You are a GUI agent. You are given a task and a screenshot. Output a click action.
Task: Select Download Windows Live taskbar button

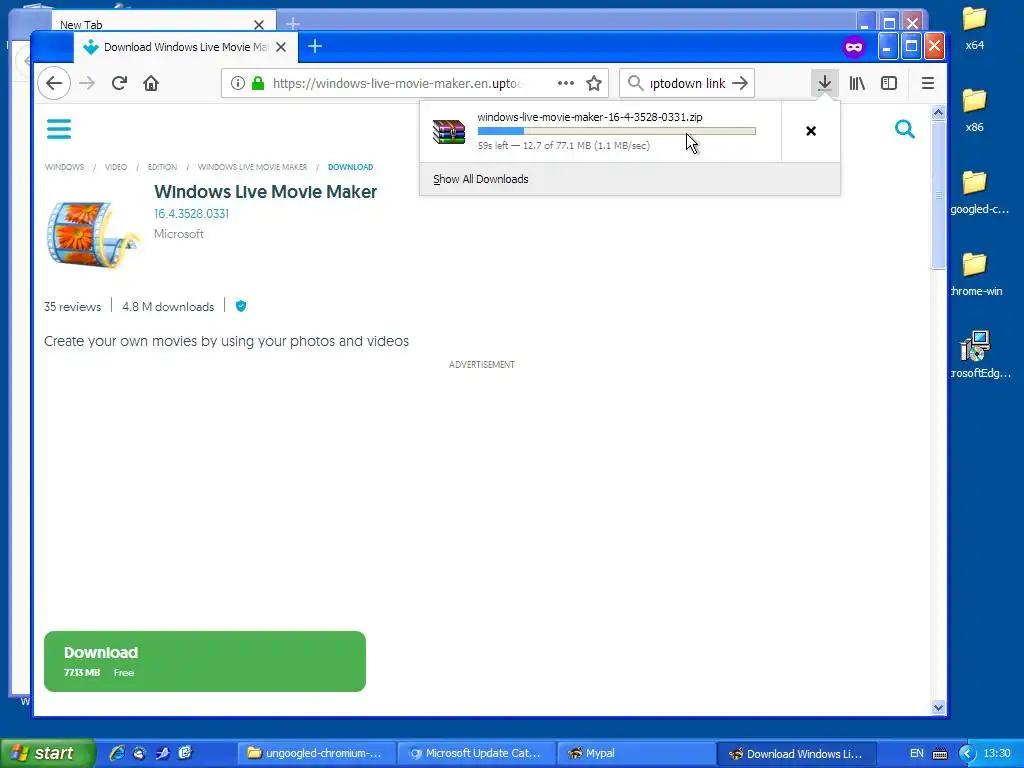click(x=797, y=754)
